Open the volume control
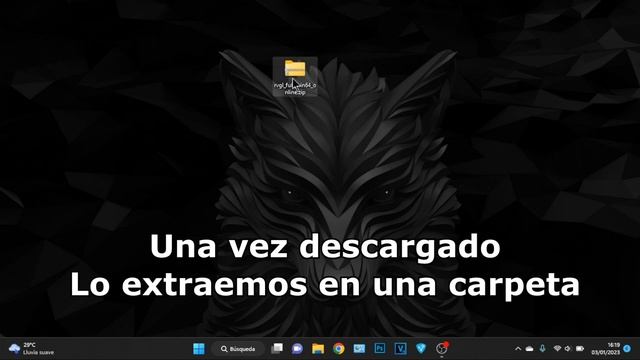Screen dimensions: 640x360 568,349
